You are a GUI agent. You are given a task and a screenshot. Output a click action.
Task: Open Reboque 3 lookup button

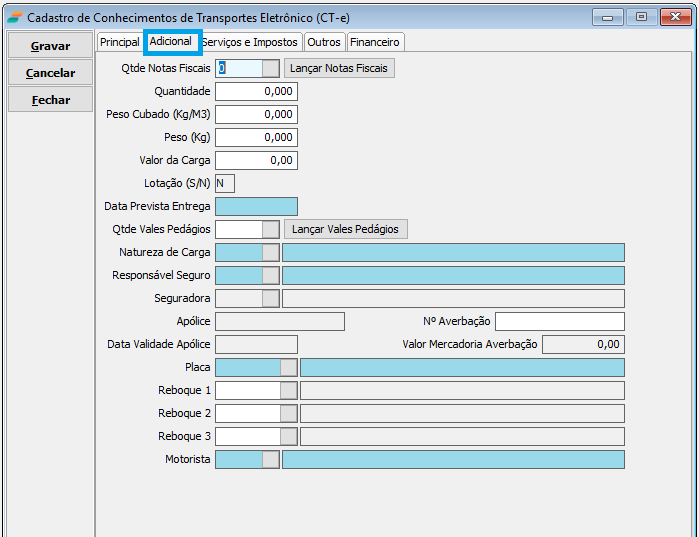tap(289, 436)
